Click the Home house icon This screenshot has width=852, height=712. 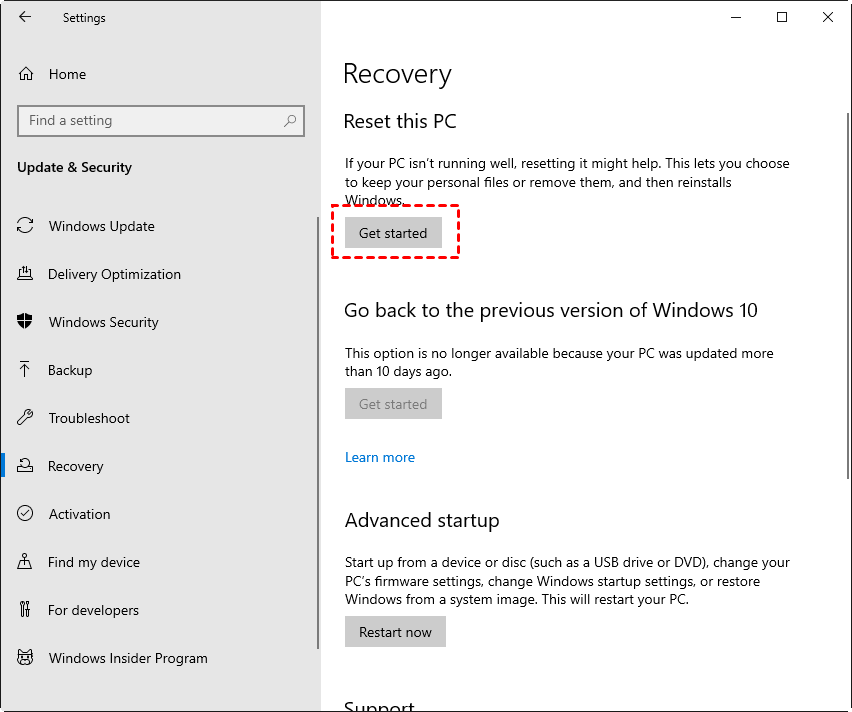pyautogui.click(x=26, y=74)
